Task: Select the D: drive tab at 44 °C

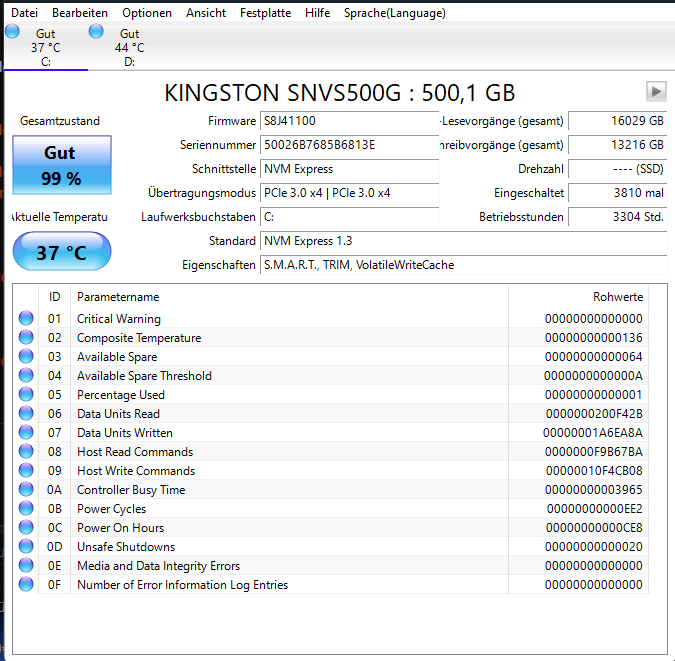Action: coord(130,47)
